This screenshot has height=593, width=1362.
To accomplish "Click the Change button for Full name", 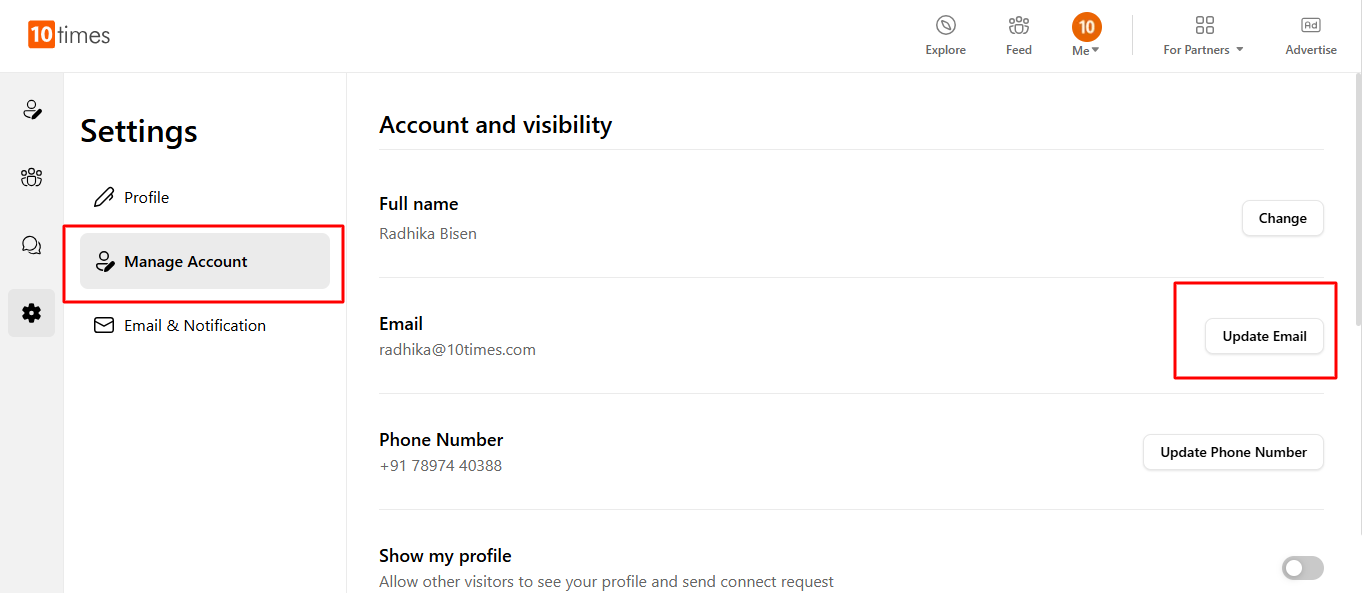I will coord(1282,218).
